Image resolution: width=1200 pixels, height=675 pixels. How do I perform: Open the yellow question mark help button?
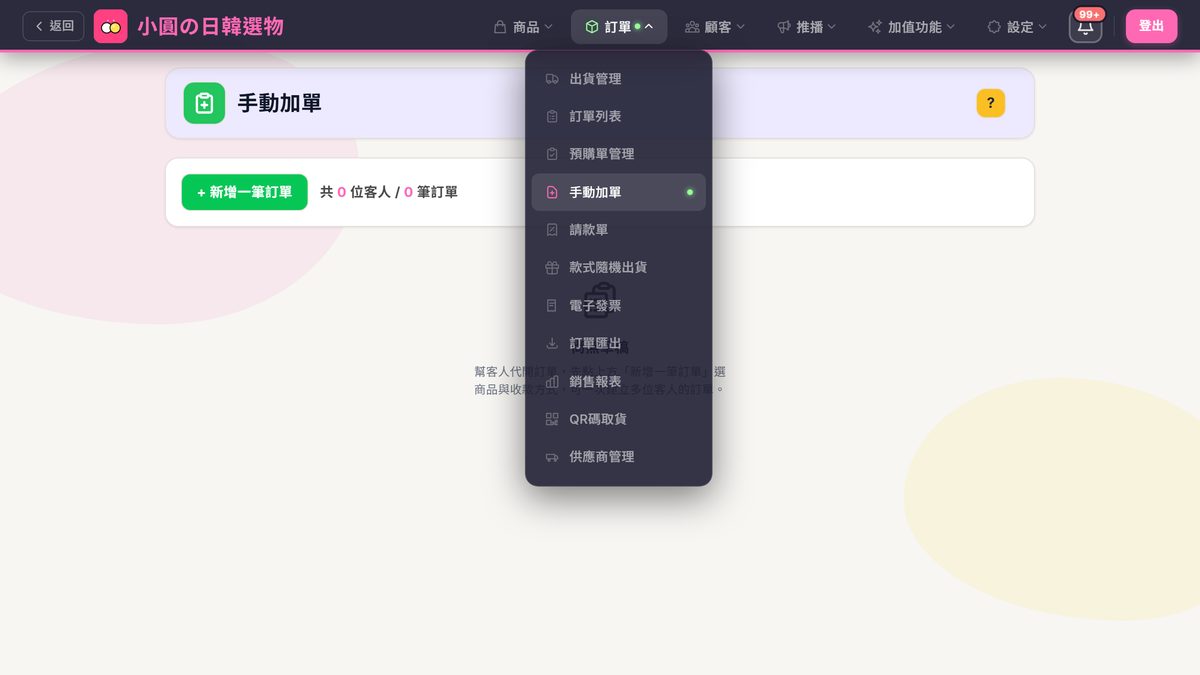click(x=990, y=103)
